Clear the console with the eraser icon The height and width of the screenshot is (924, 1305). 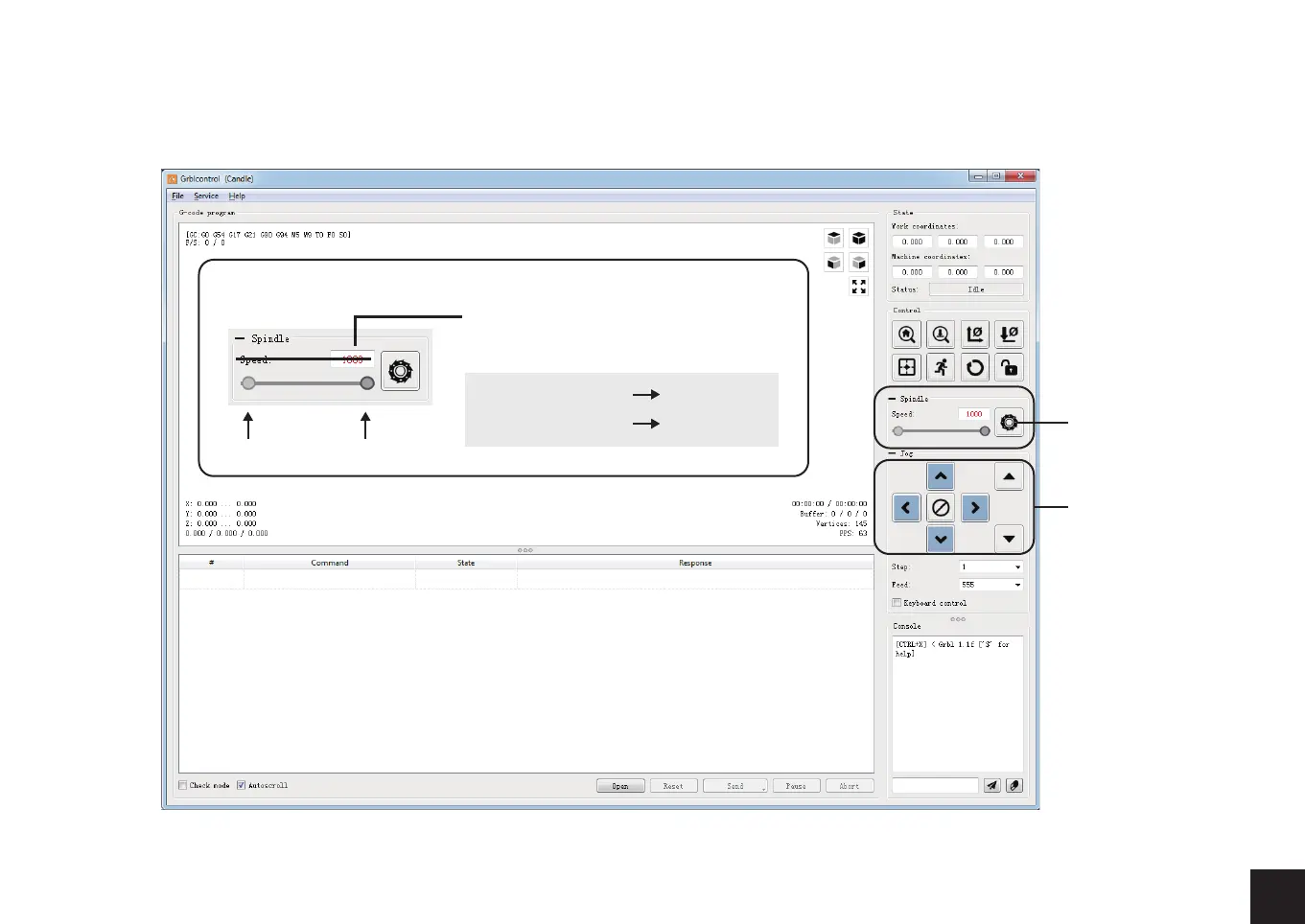[1014, 785]
